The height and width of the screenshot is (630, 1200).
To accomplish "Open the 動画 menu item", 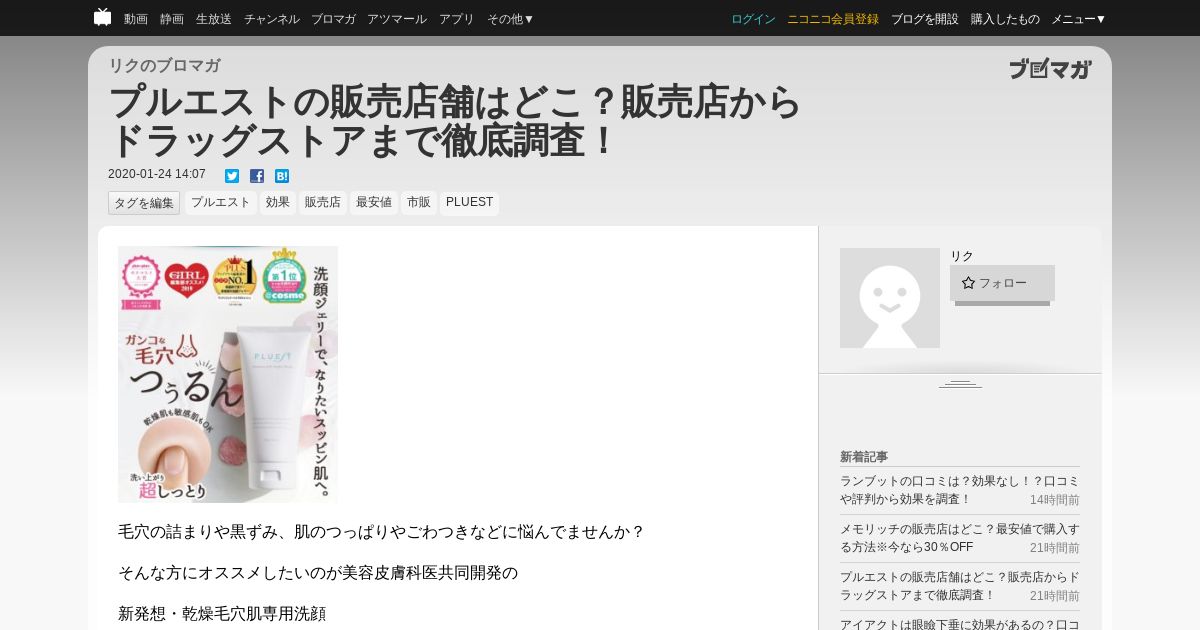I will (x=136, y=19).
